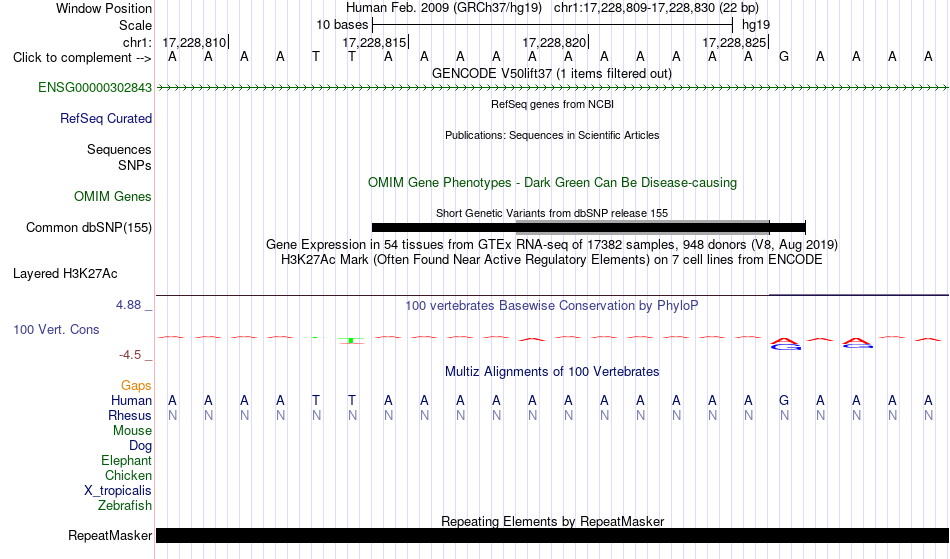Open the OMIM Genes track label
The image size is (950, 559).
[112, 197]
